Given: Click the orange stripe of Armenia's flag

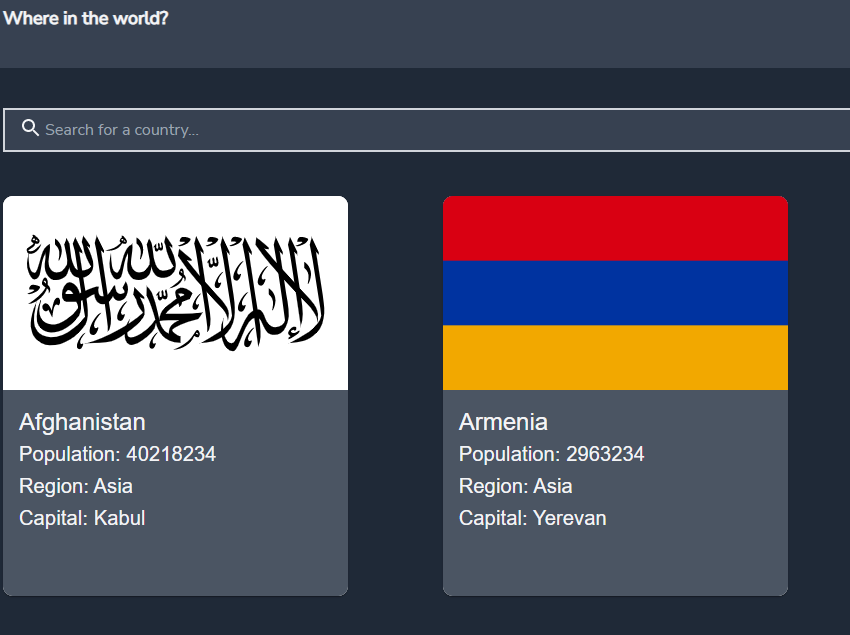Looking at the screenshot, I should pos(615,357).
